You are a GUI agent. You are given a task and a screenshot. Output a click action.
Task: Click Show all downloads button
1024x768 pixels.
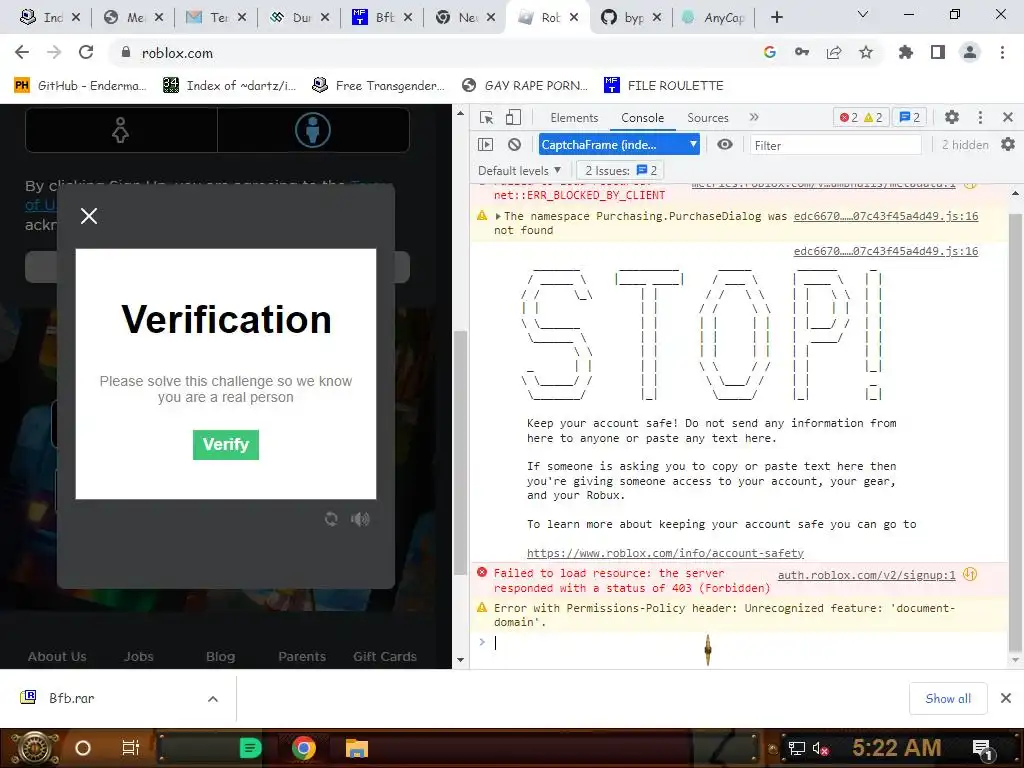click(x=948, y=699)
